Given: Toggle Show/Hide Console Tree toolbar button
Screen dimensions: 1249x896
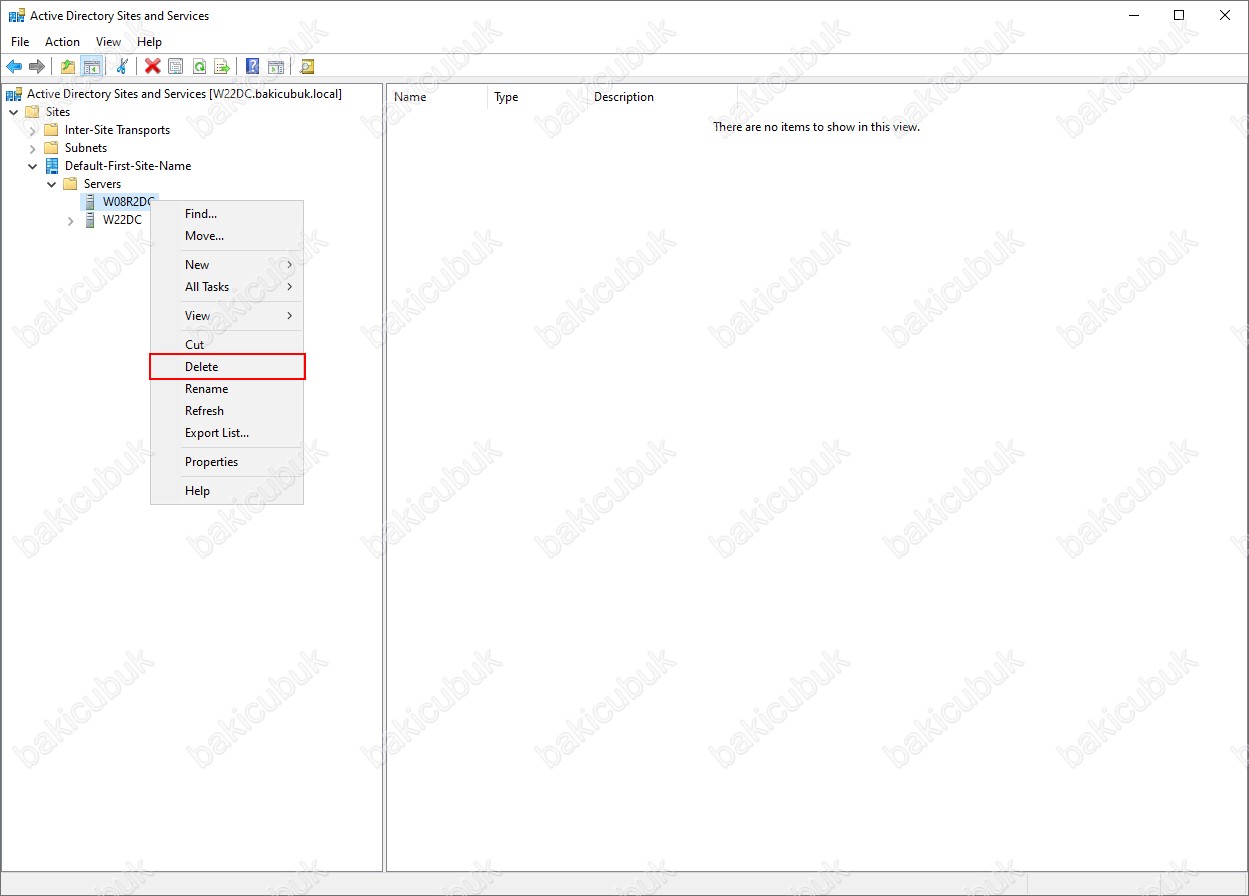Looking at the screenshot, I should click(x=91, y=67).
